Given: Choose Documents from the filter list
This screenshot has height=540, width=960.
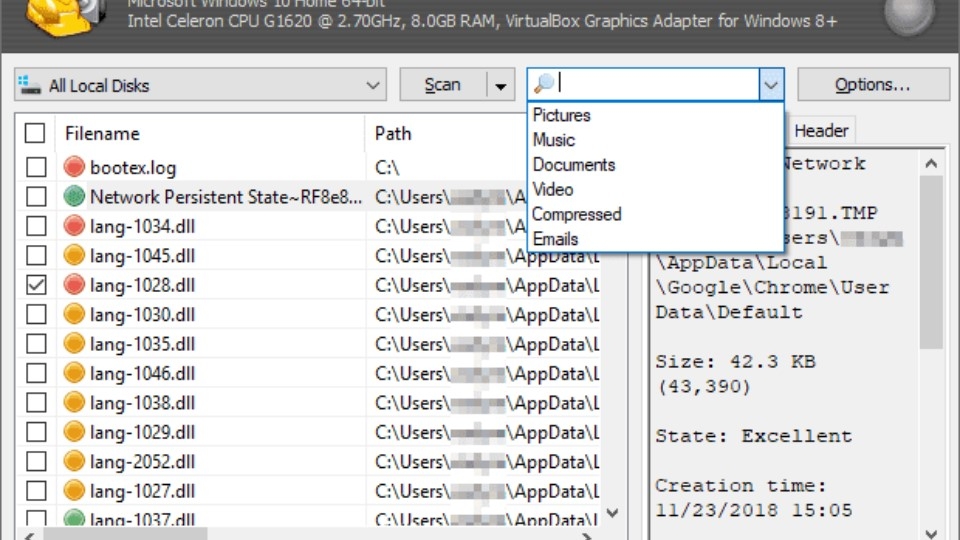Looking at the screenshot, I should tap(655, 165).
